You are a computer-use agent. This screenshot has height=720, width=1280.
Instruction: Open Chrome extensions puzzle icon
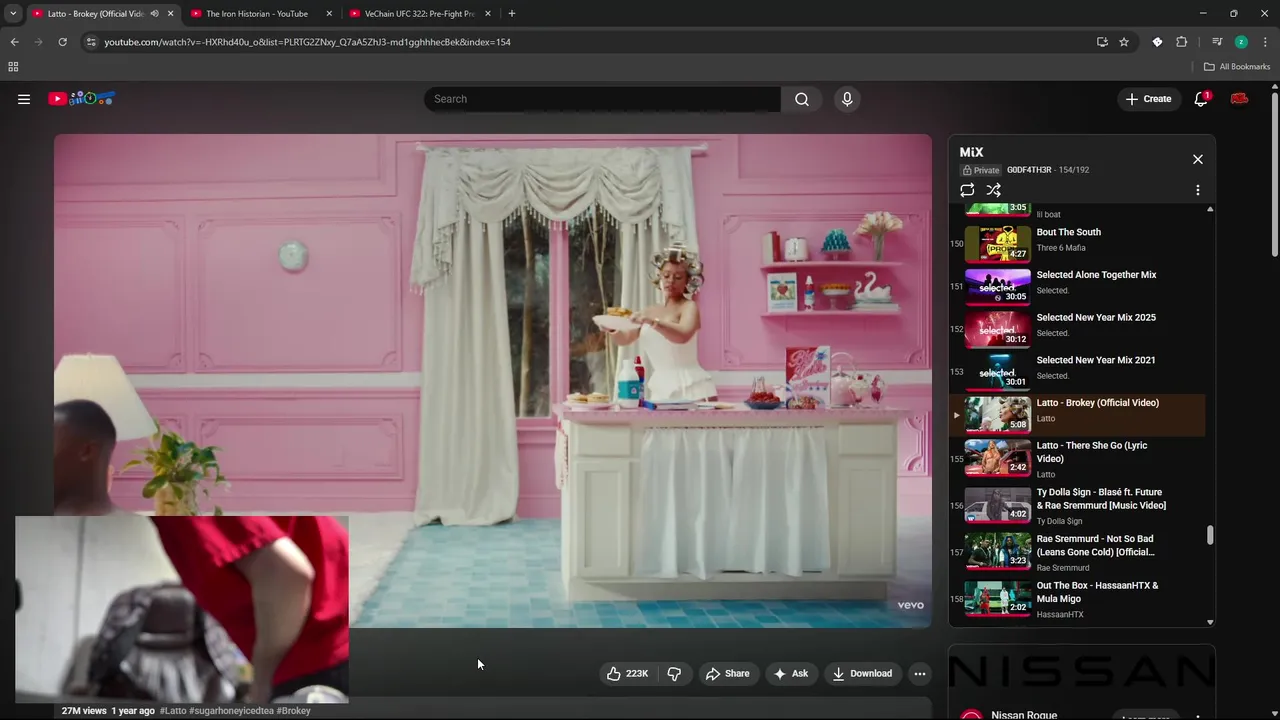(1182, 42)
